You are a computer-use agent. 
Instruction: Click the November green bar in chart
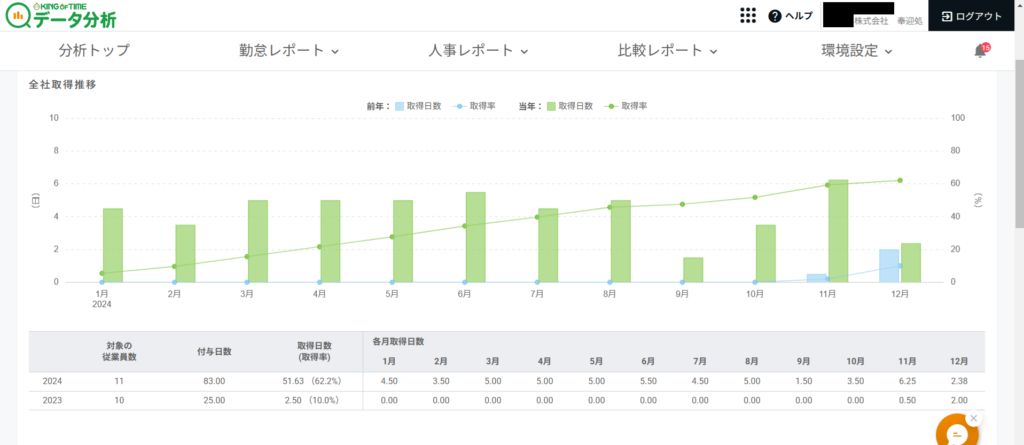point(838,231)
